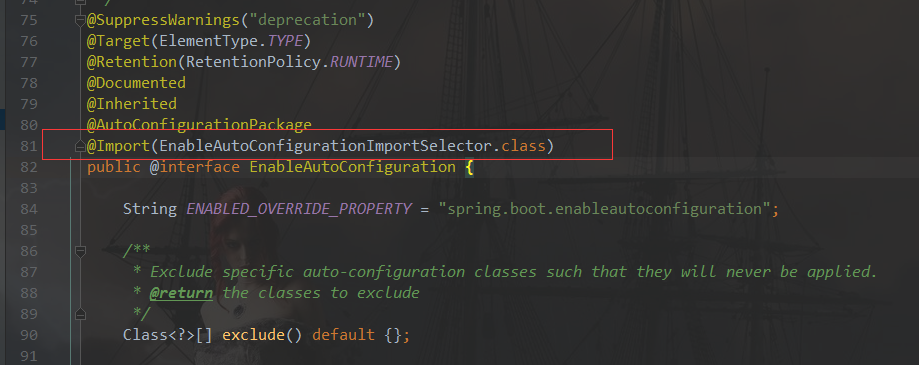The width and height of the screenshot is (919, 365).
Task: Click the public keyword on line 82
Action: 114,167
